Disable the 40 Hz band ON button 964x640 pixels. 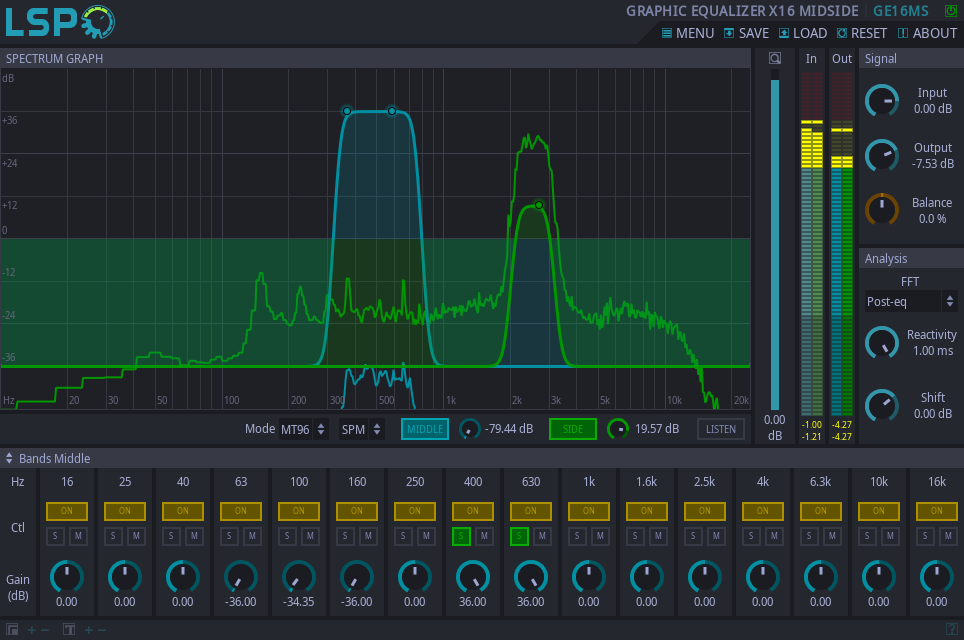pos(183,511)
